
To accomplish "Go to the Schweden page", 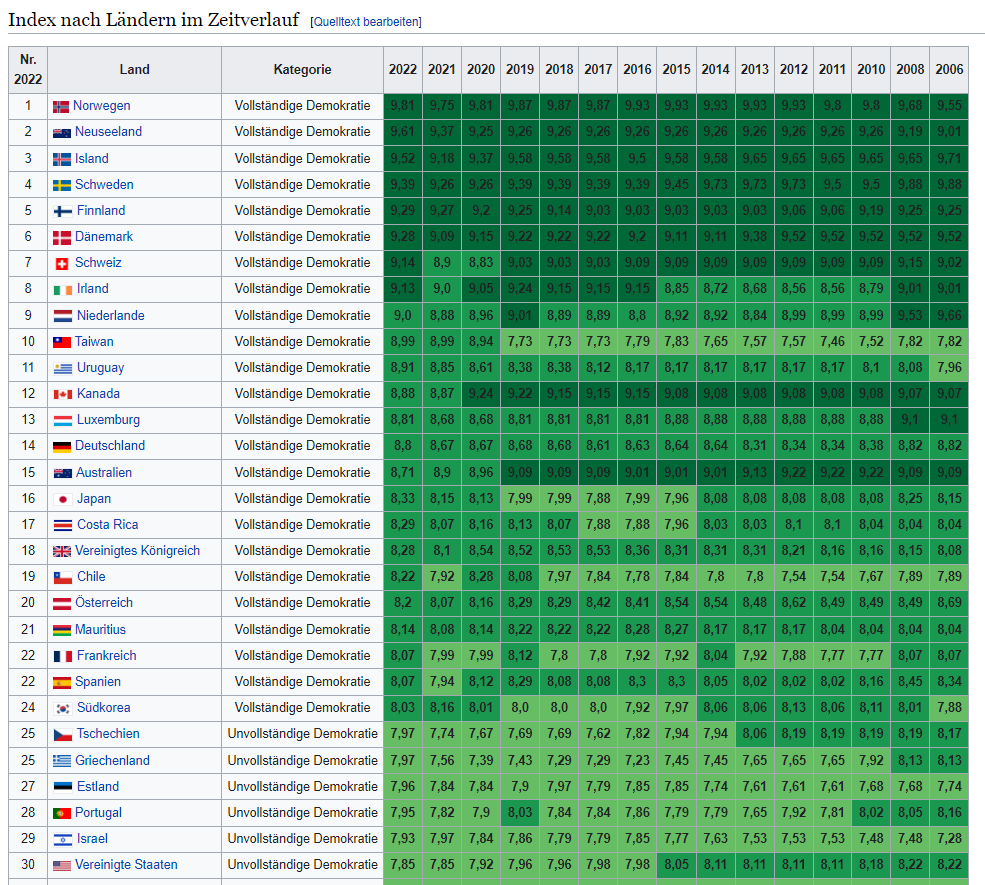I will coord(104,185).
